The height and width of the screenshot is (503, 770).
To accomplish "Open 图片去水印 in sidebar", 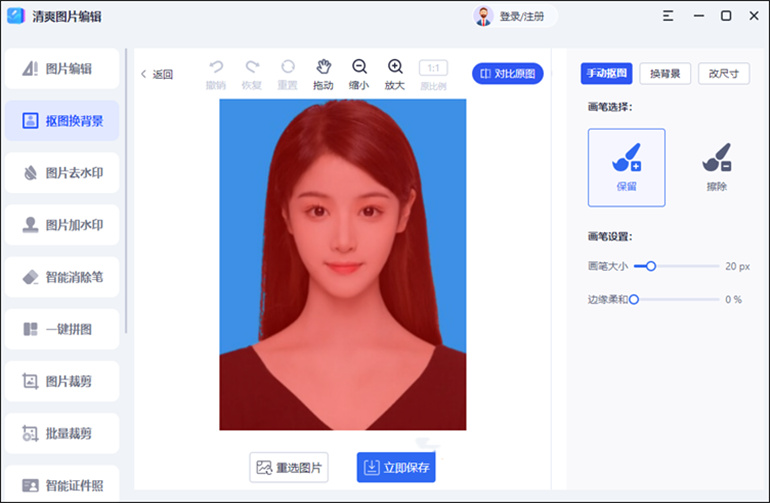I will pos(62,172).
